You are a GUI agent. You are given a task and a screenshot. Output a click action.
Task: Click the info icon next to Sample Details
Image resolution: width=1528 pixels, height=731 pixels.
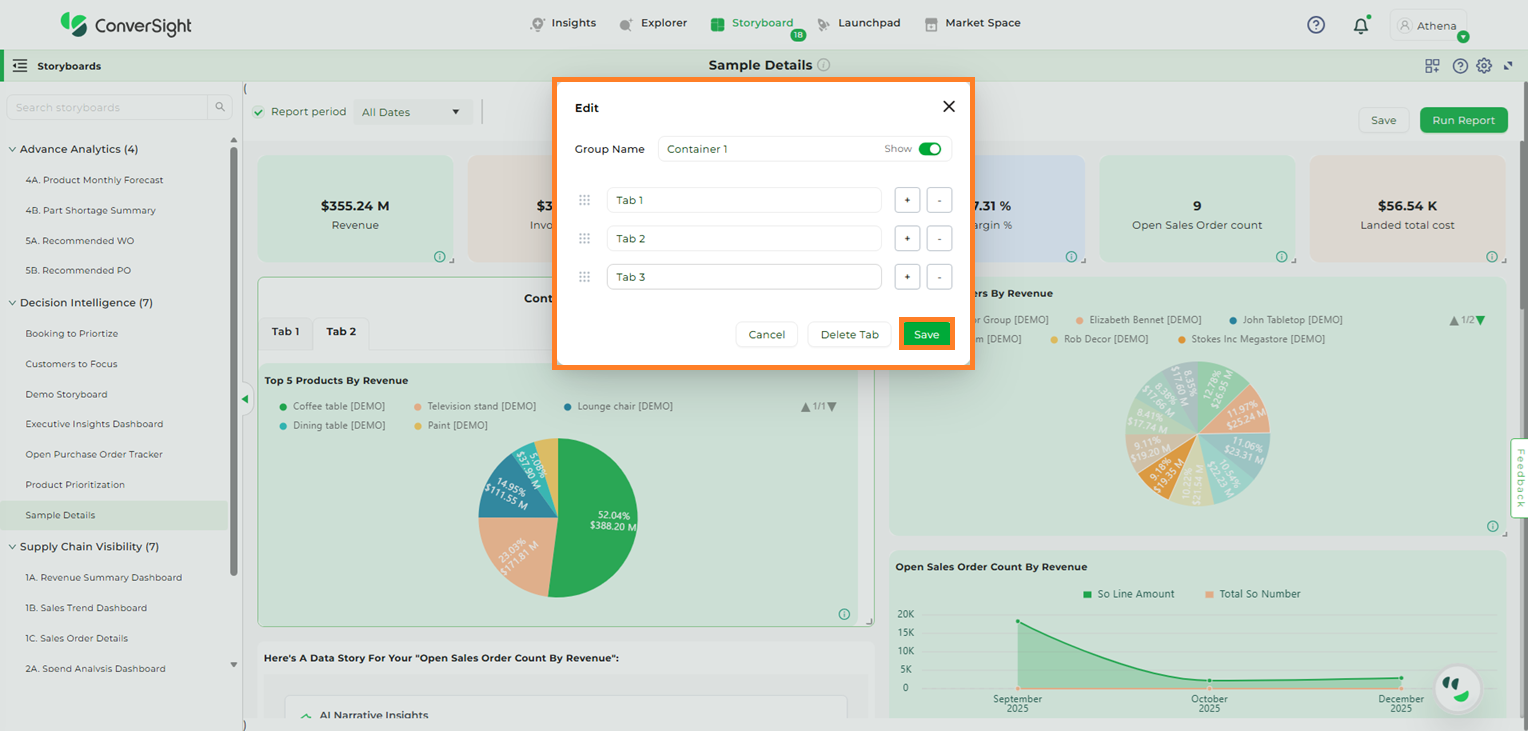pyautogui.click(x=823, y=65)
